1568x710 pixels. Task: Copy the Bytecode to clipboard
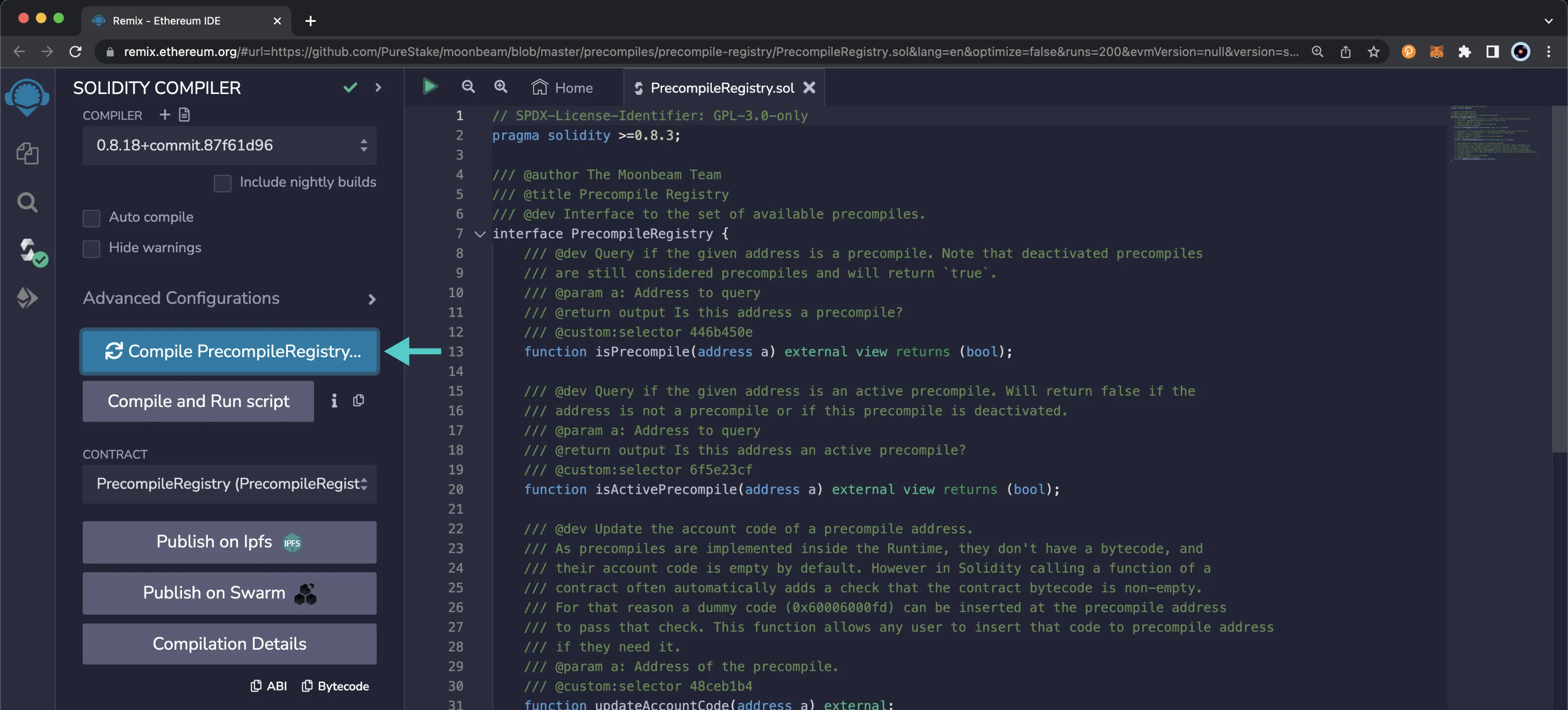point(335,686)
